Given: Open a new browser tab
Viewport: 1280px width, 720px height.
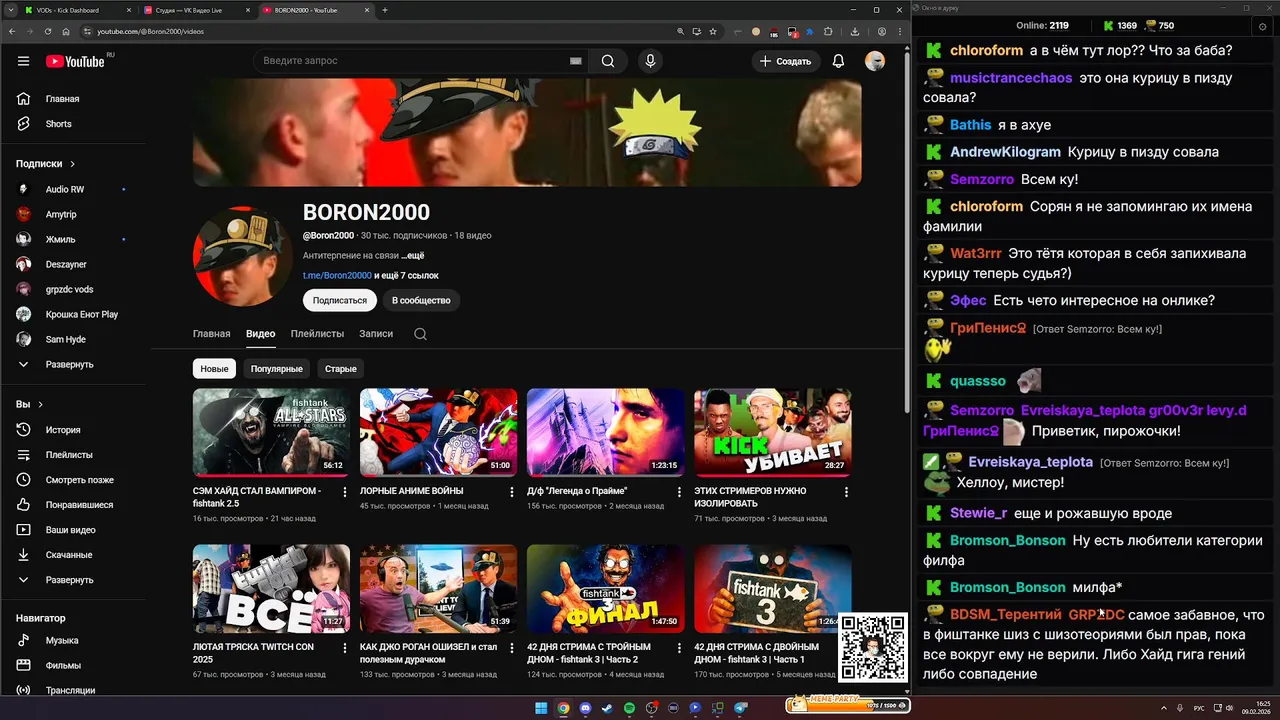Looking at the screenshot, I should [385, 10].
